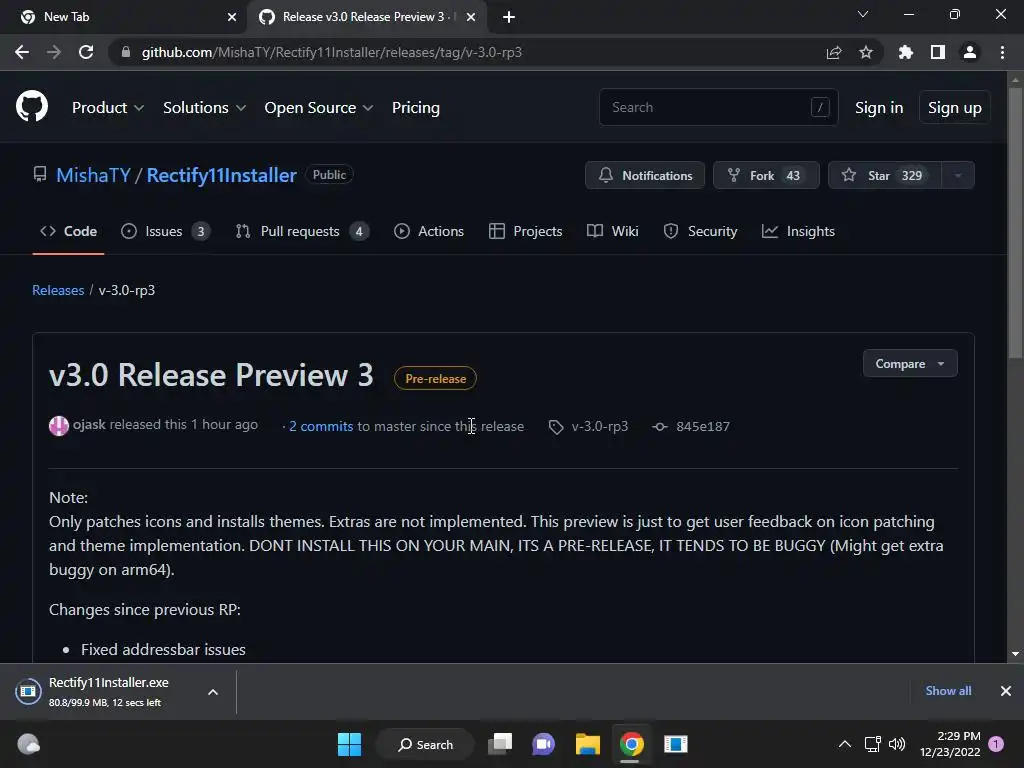Toggle the browser side panel icon
Image resolution: width=1024 pixels, height=768 pixels.
click(x=937, y=52)
